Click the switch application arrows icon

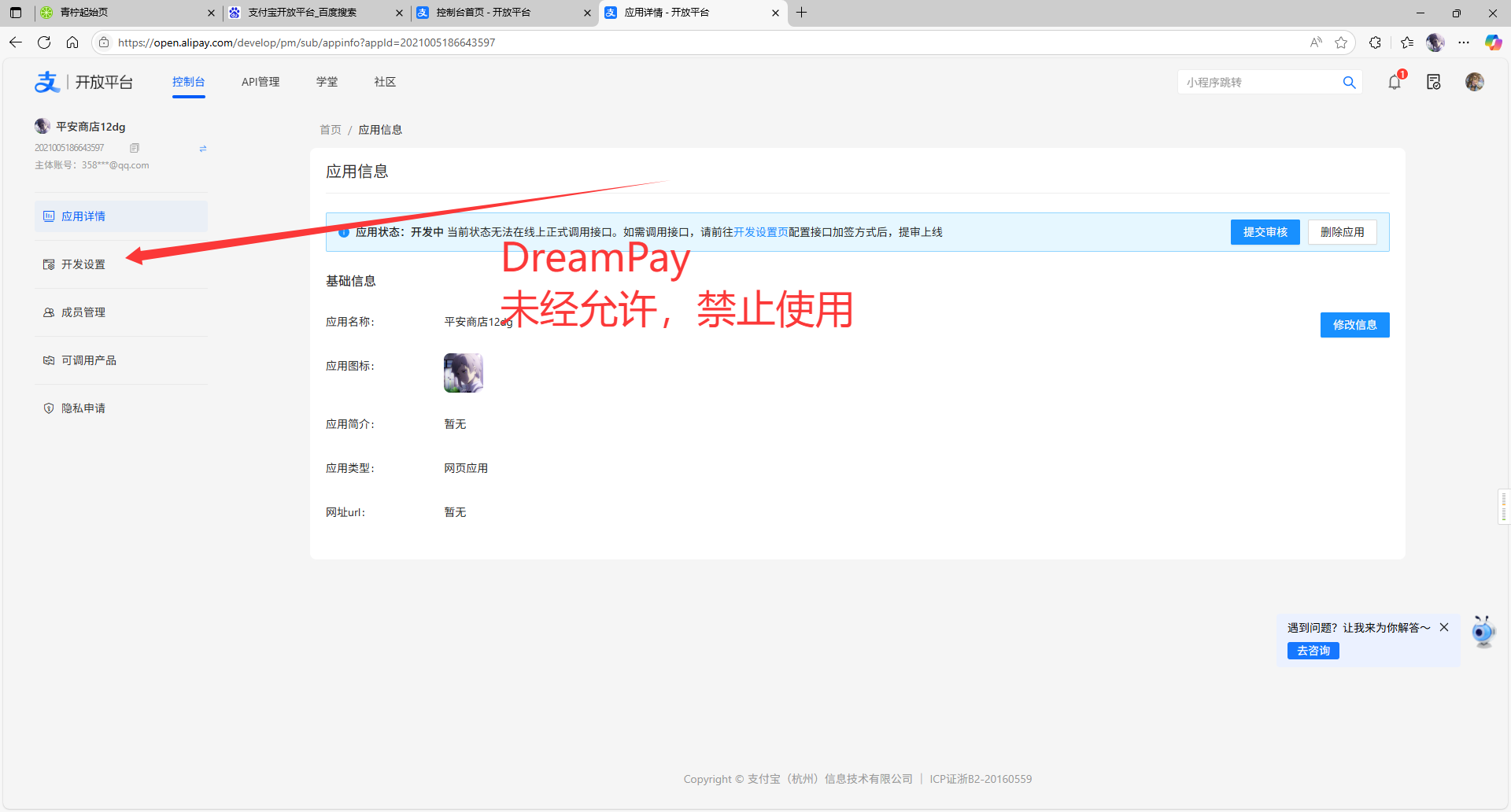click(x=203, y=148)
